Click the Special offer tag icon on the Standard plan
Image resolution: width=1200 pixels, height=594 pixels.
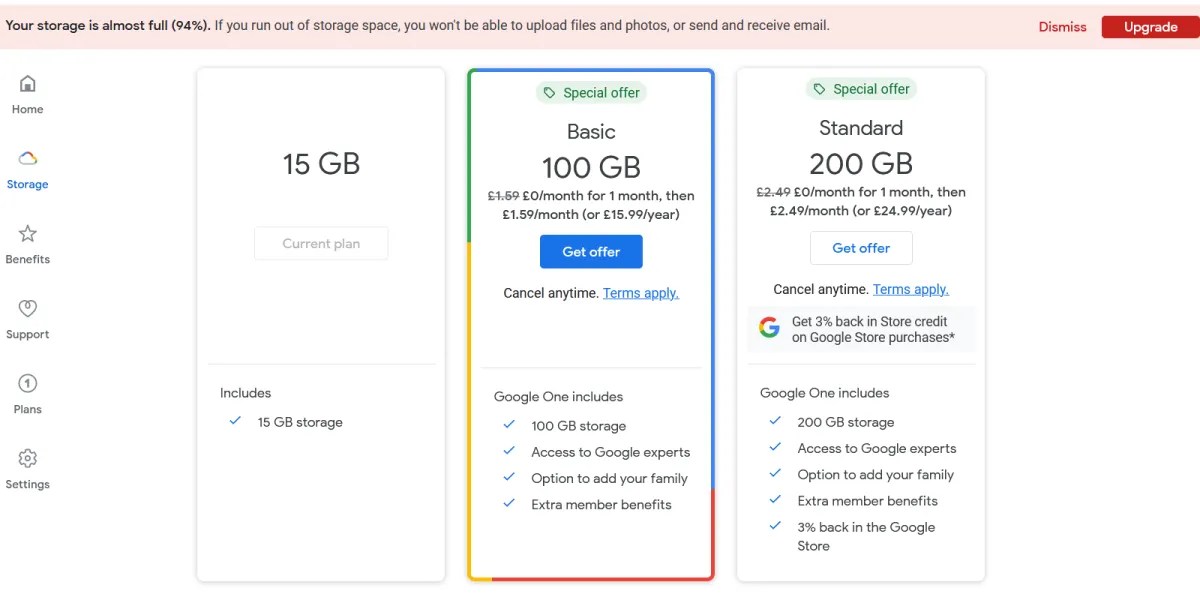click(821, 88)
